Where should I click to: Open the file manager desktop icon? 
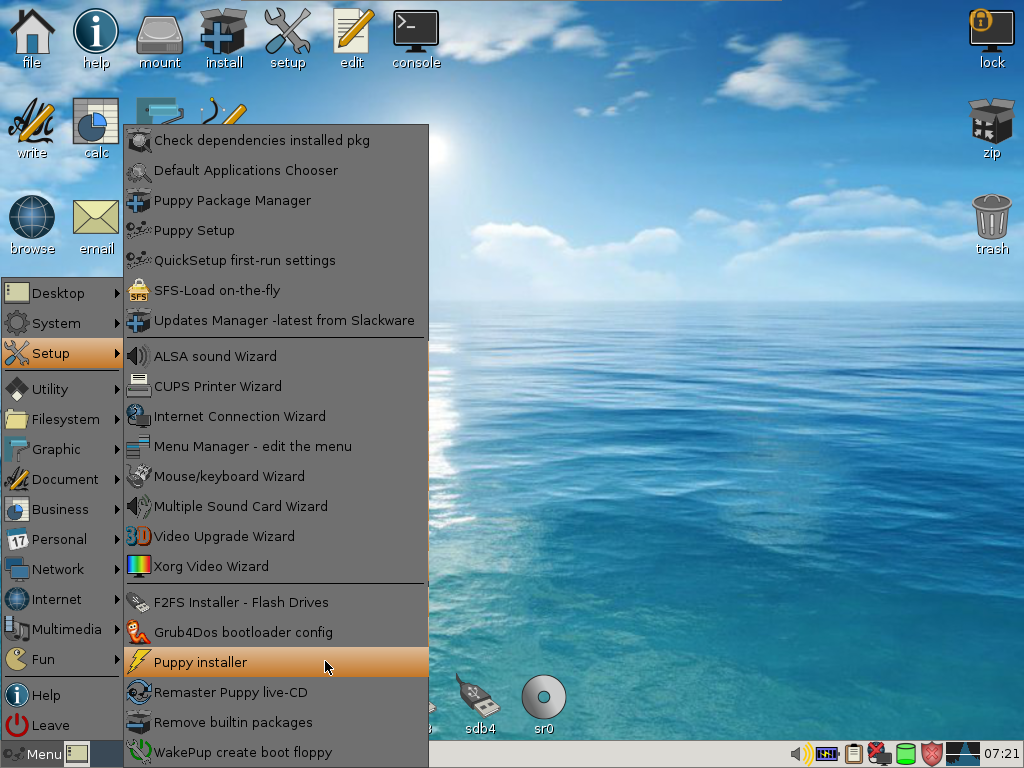(x=31, y=38)
